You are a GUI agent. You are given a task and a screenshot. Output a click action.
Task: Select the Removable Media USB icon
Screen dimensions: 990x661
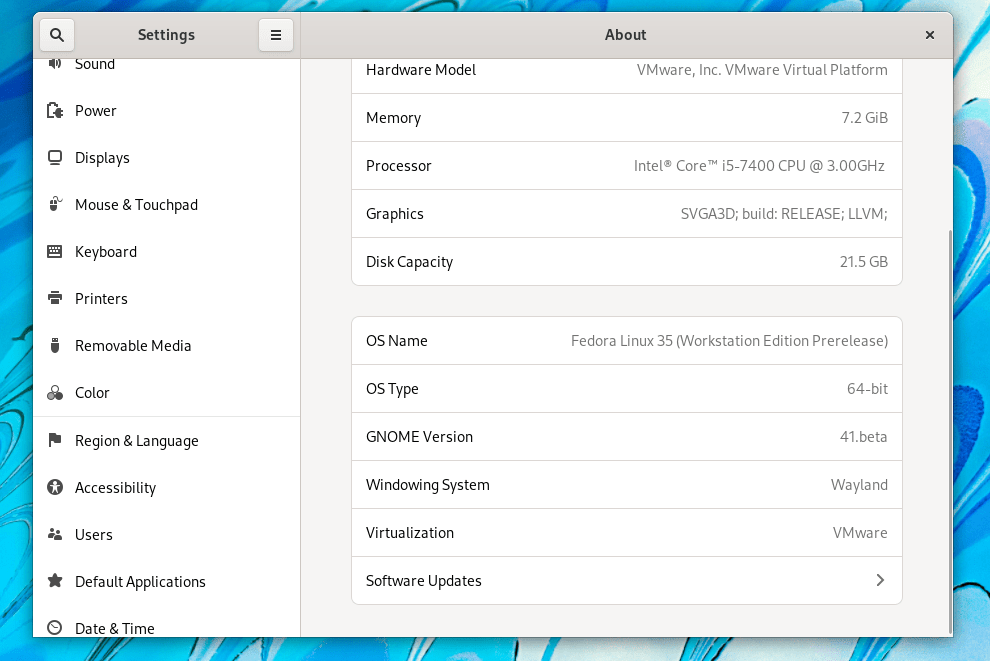tap(55, 346)
